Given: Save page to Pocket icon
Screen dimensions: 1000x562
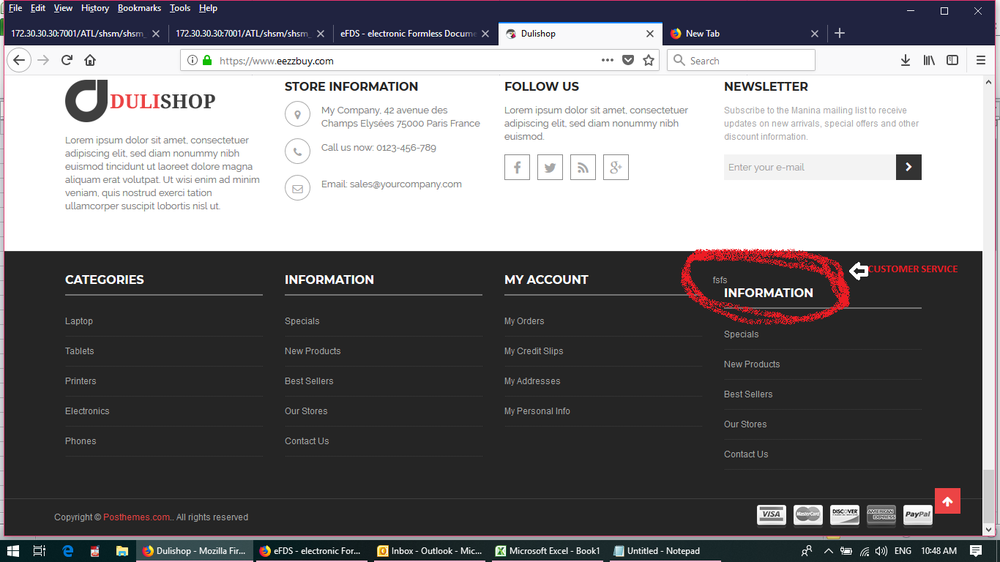Looking at the screenshot, I should click(628, 61).
